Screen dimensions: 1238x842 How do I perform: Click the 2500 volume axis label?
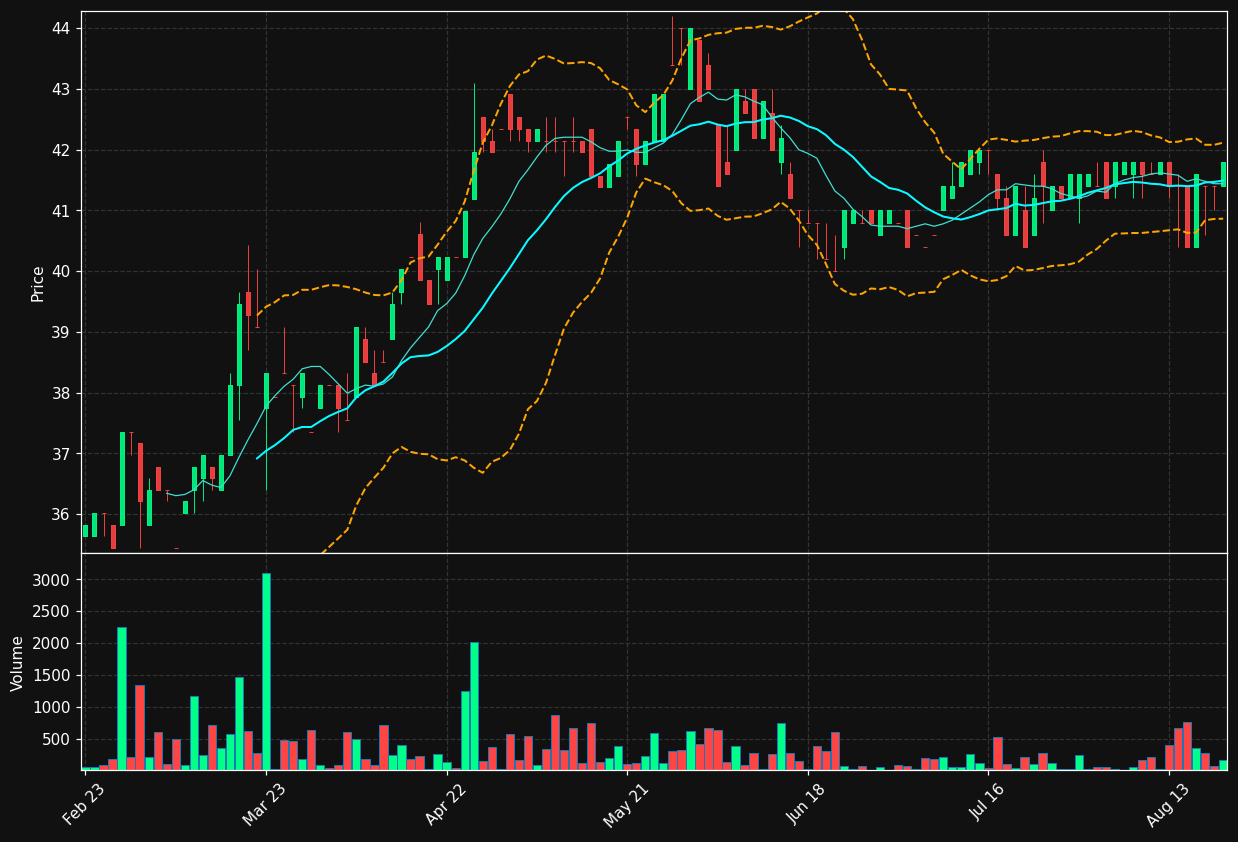click(x=53, y=612)
